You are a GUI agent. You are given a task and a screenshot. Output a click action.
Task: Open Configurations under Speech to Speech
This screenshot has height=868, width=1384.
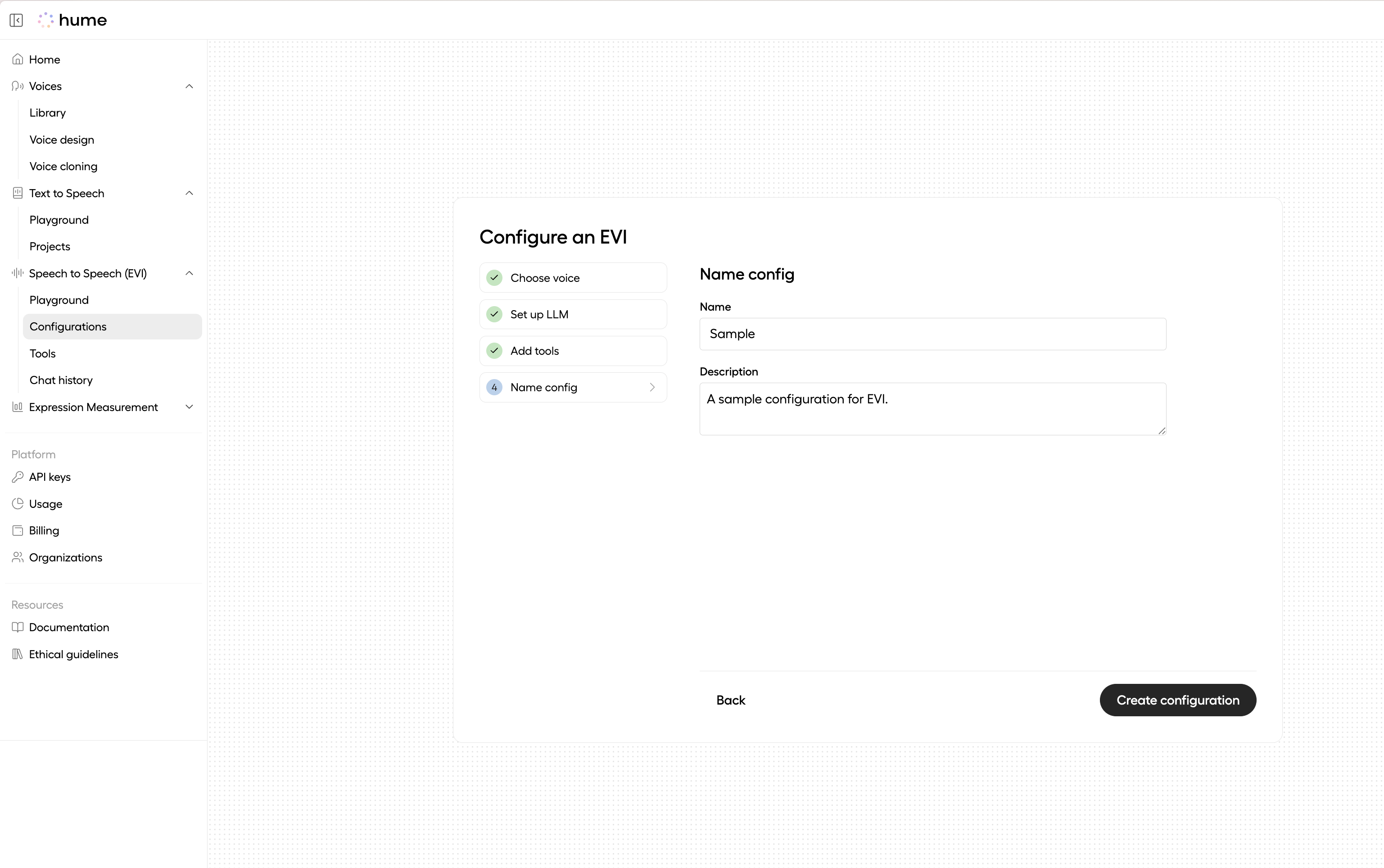(x=68, y=326)
